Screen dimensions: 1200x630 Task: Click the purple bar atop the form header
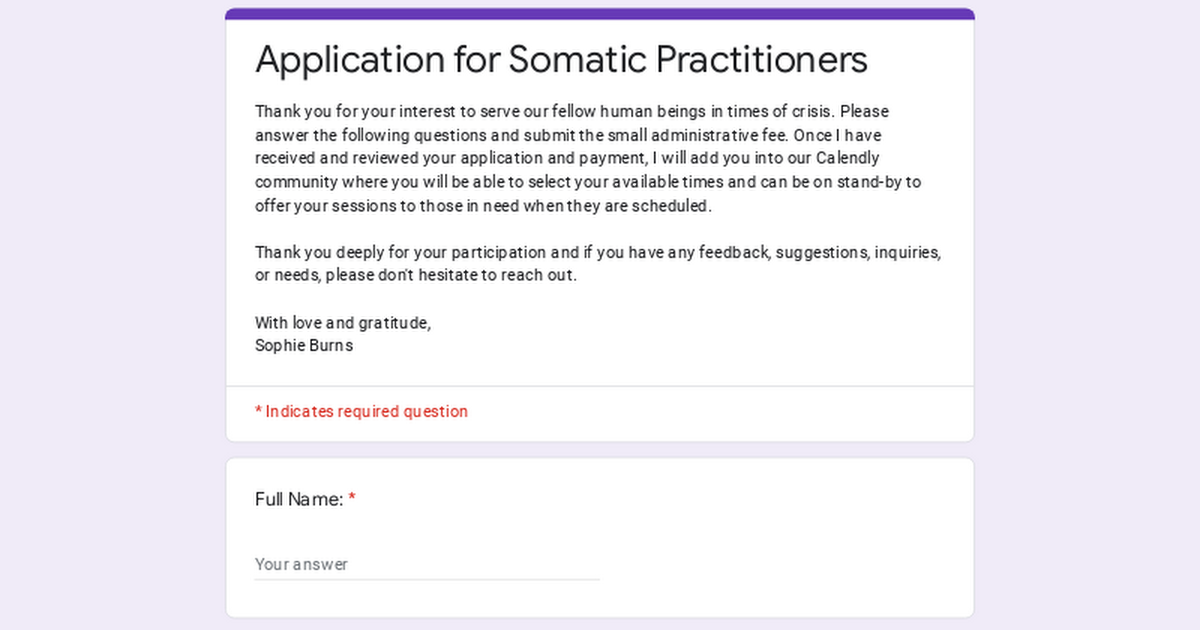[600, 14]
